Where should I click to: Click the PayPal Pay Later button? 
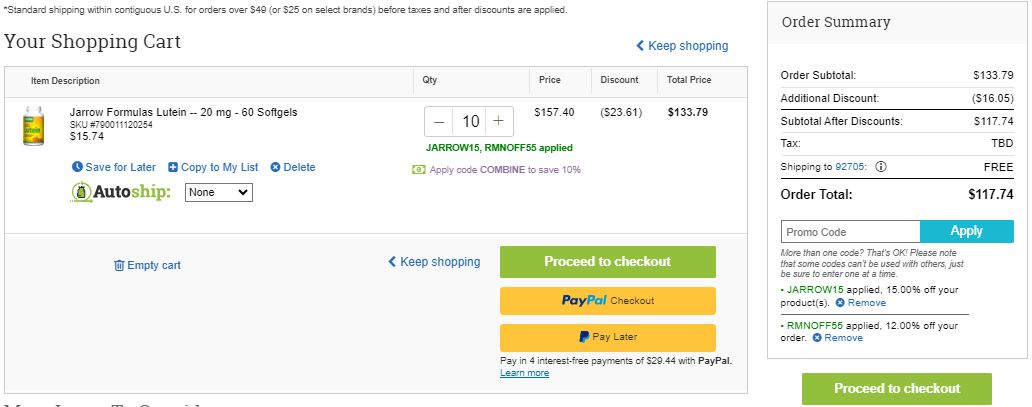[x=607, y=337]
